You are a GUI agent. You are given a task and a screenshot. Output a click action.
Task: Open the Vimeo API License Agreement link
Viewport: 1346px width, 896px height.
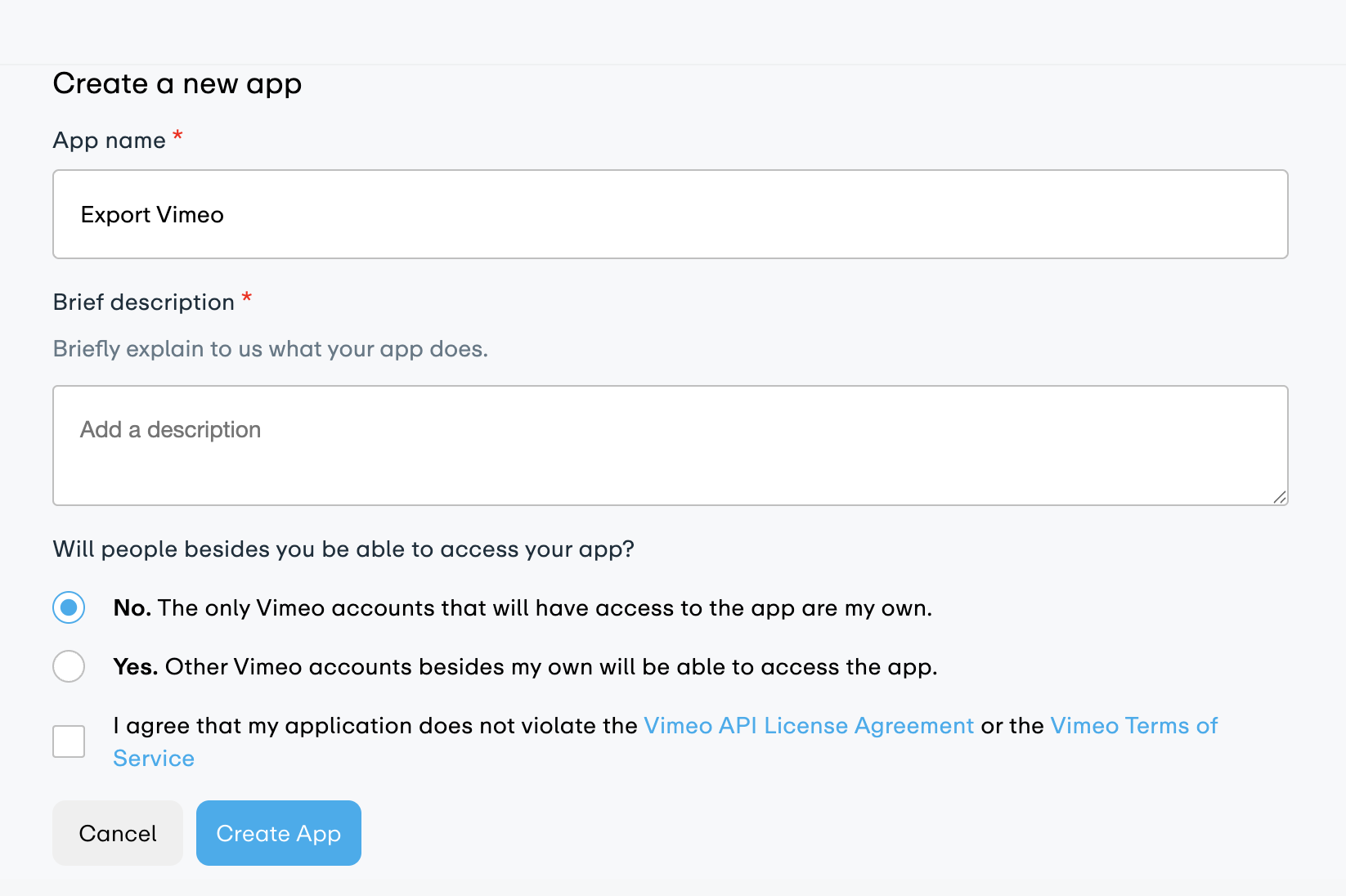click(808, 725)
